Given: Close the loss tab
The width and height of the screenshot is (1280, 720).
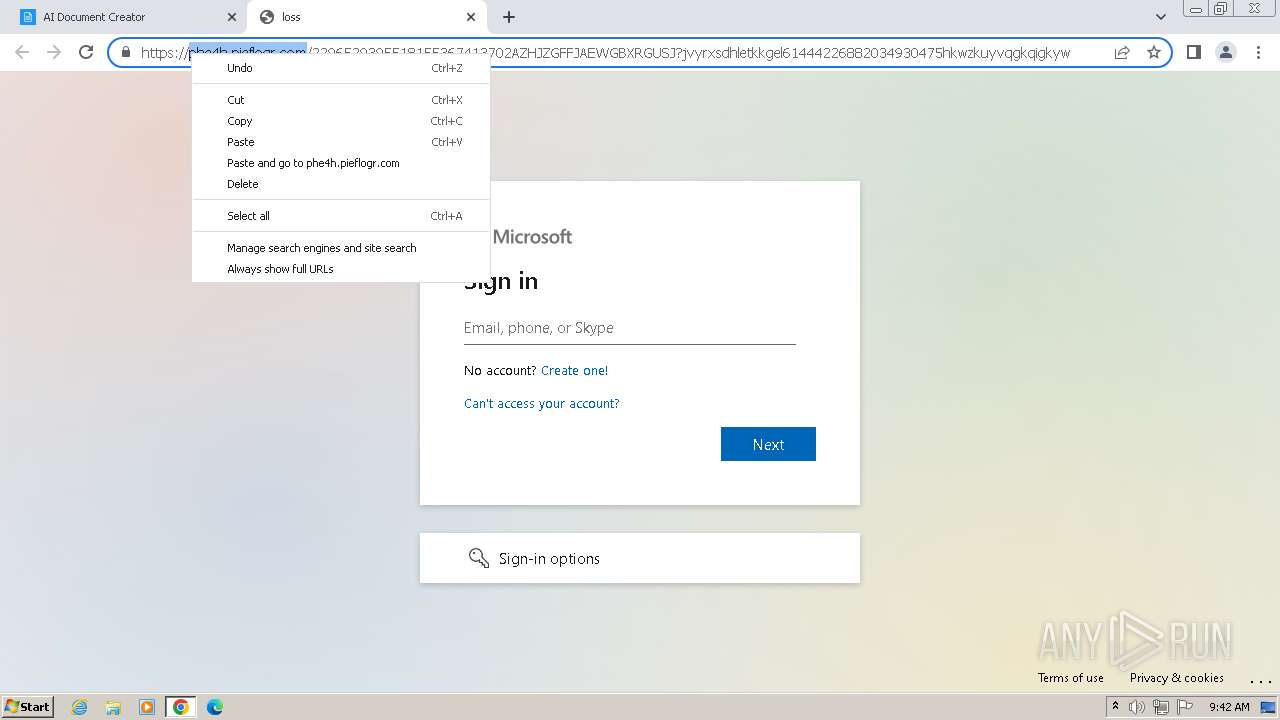Looking at the screenshot, I should 471,17.
